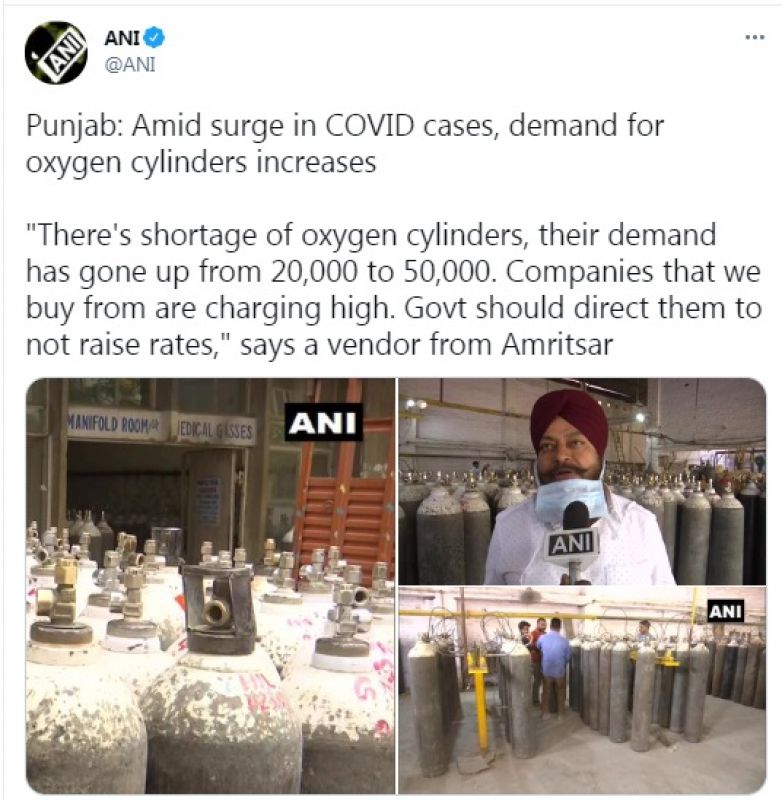Click ANI watermark on left photo

323,422
